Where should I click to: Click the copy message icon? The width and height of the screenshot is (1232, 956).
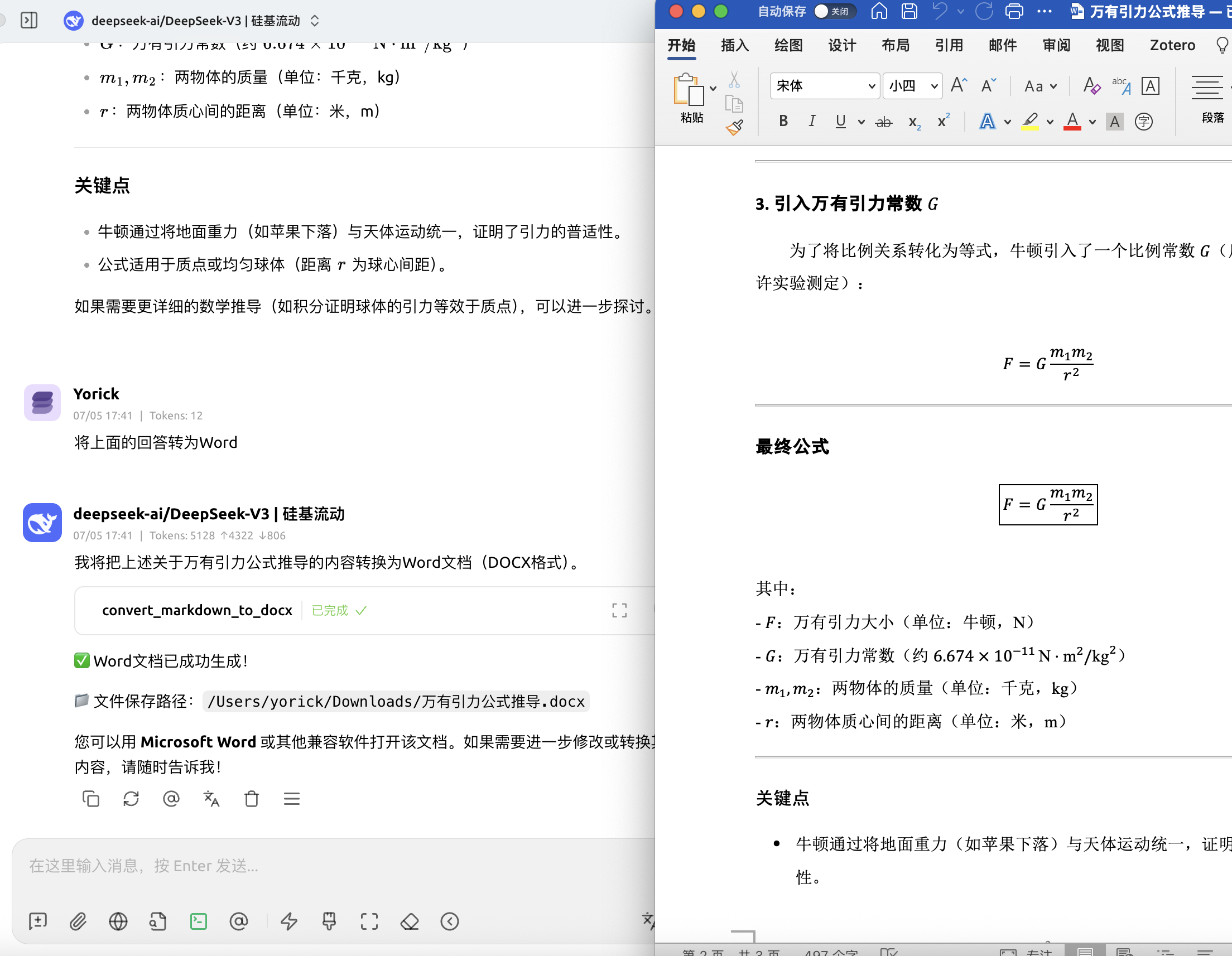[91, 799]
